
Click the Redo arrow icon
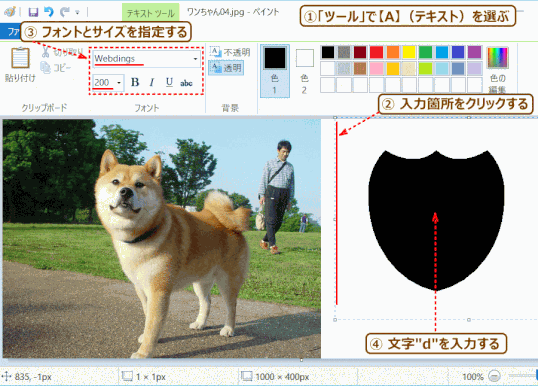point(65,12)
